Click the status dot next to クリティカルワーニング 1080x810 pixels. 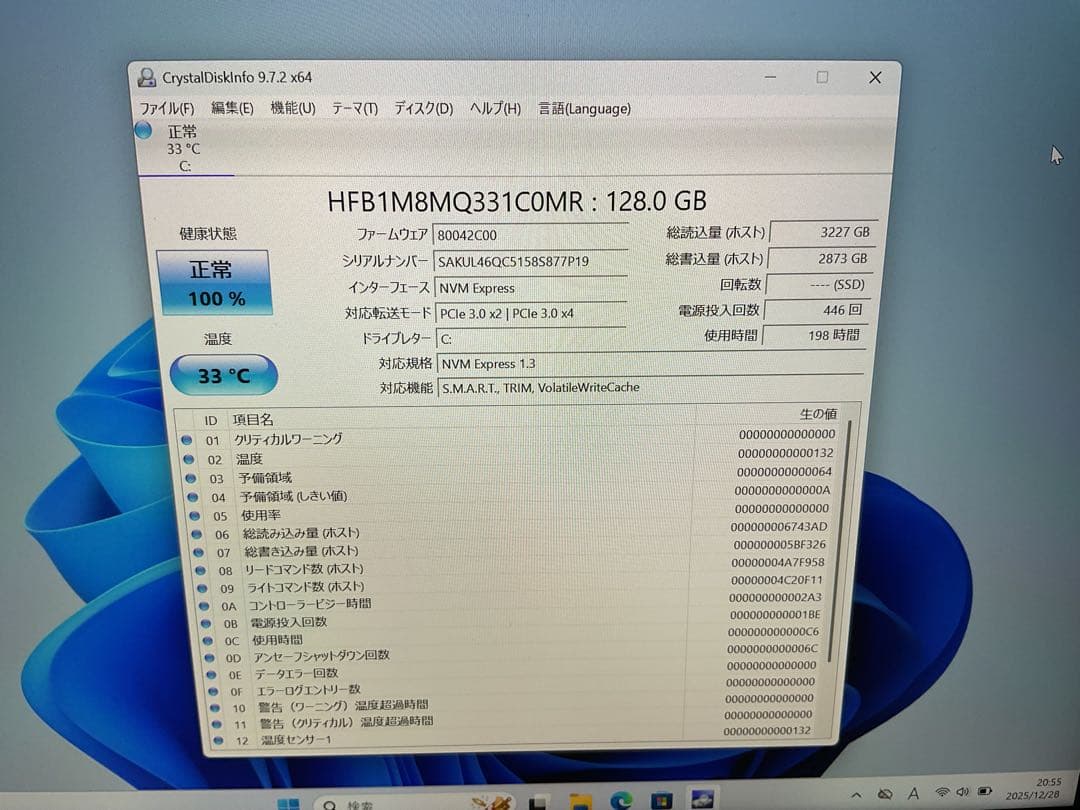(x=188, y=439)
